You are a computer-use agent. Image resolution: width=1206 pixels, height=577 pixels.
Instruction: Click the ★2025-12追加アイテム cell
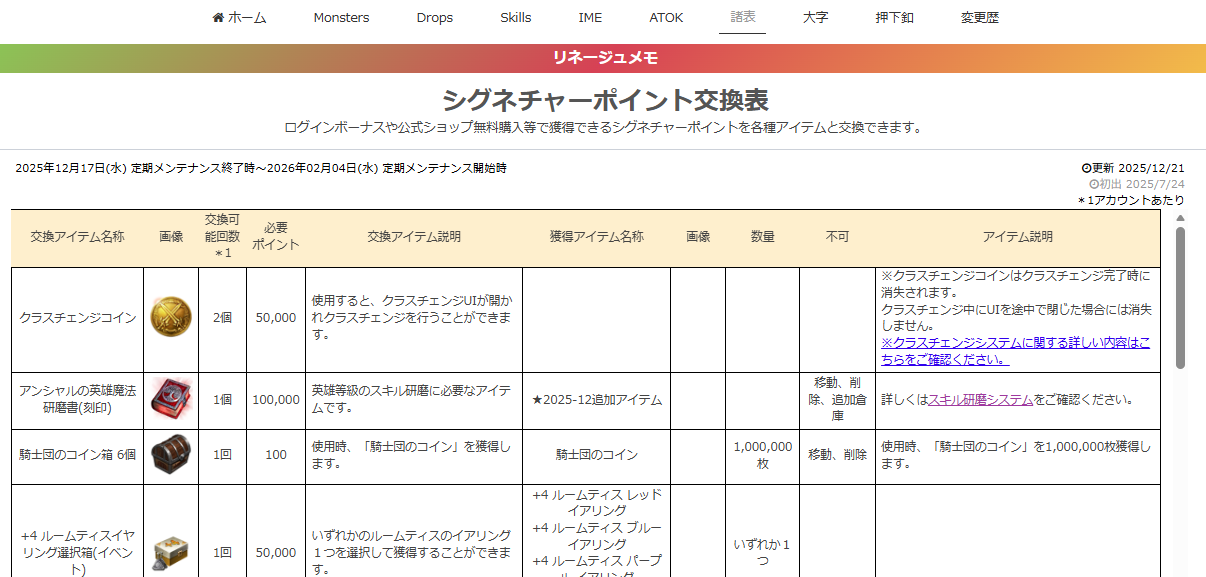coord(596,400)
